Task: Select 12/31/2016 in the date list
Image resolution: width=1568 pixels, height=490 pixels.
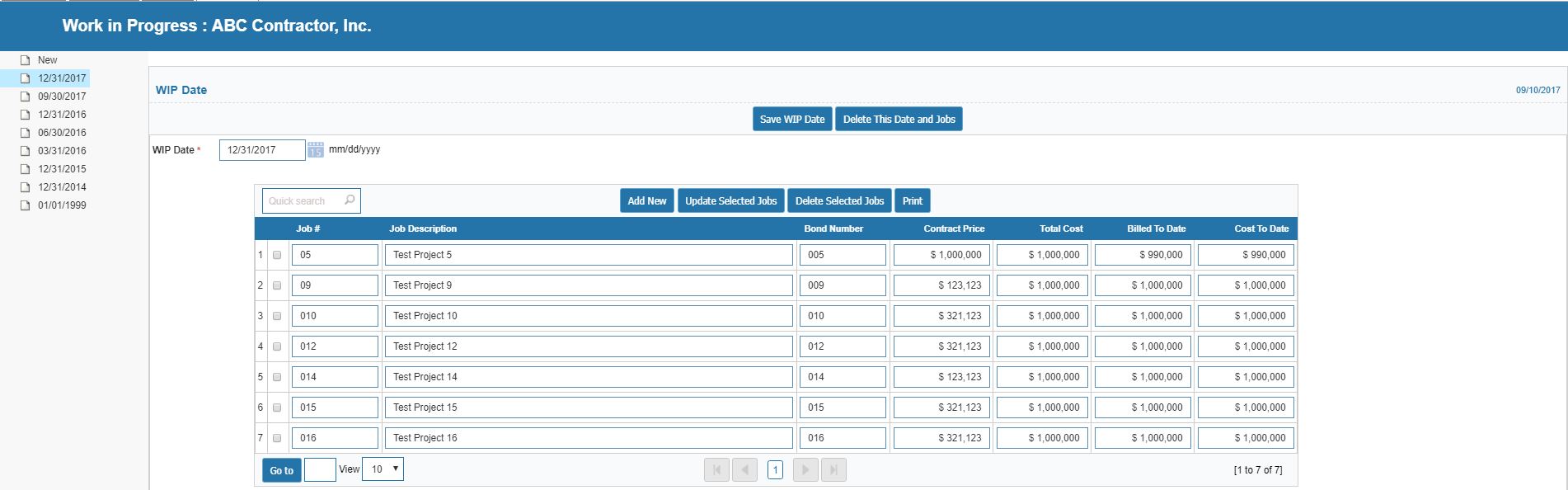Action: coord(62,115)
